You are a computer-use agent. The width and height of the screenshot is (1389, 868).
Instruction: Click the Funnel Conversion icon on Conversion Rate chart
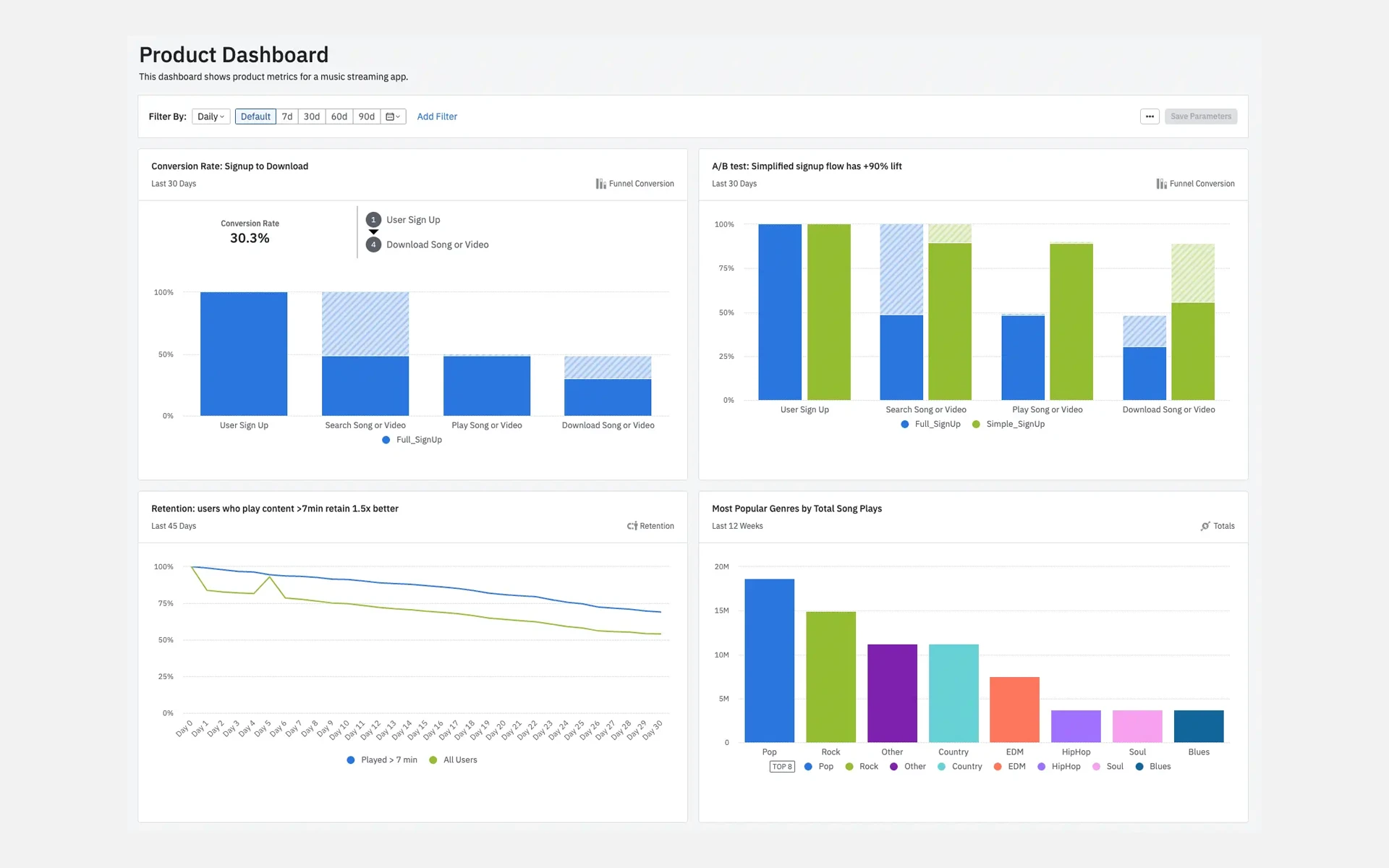pos(600,184)
